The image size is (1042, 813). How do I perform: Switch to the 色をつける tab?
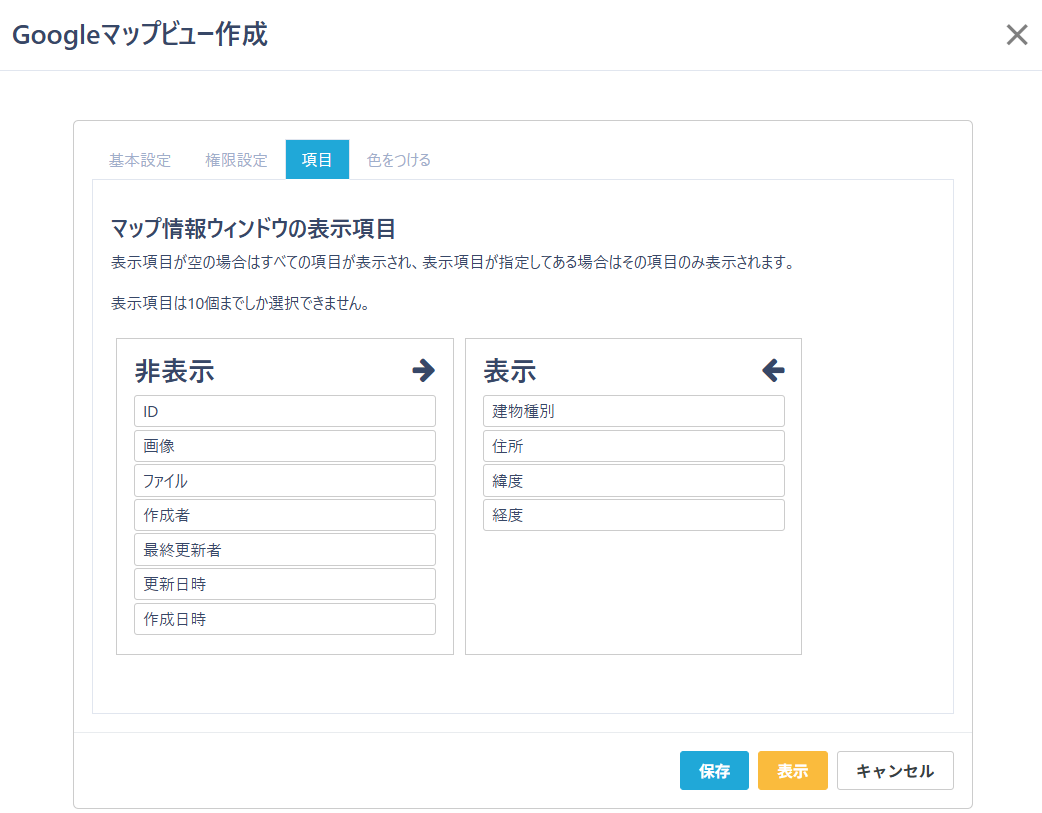pos(397,159)
